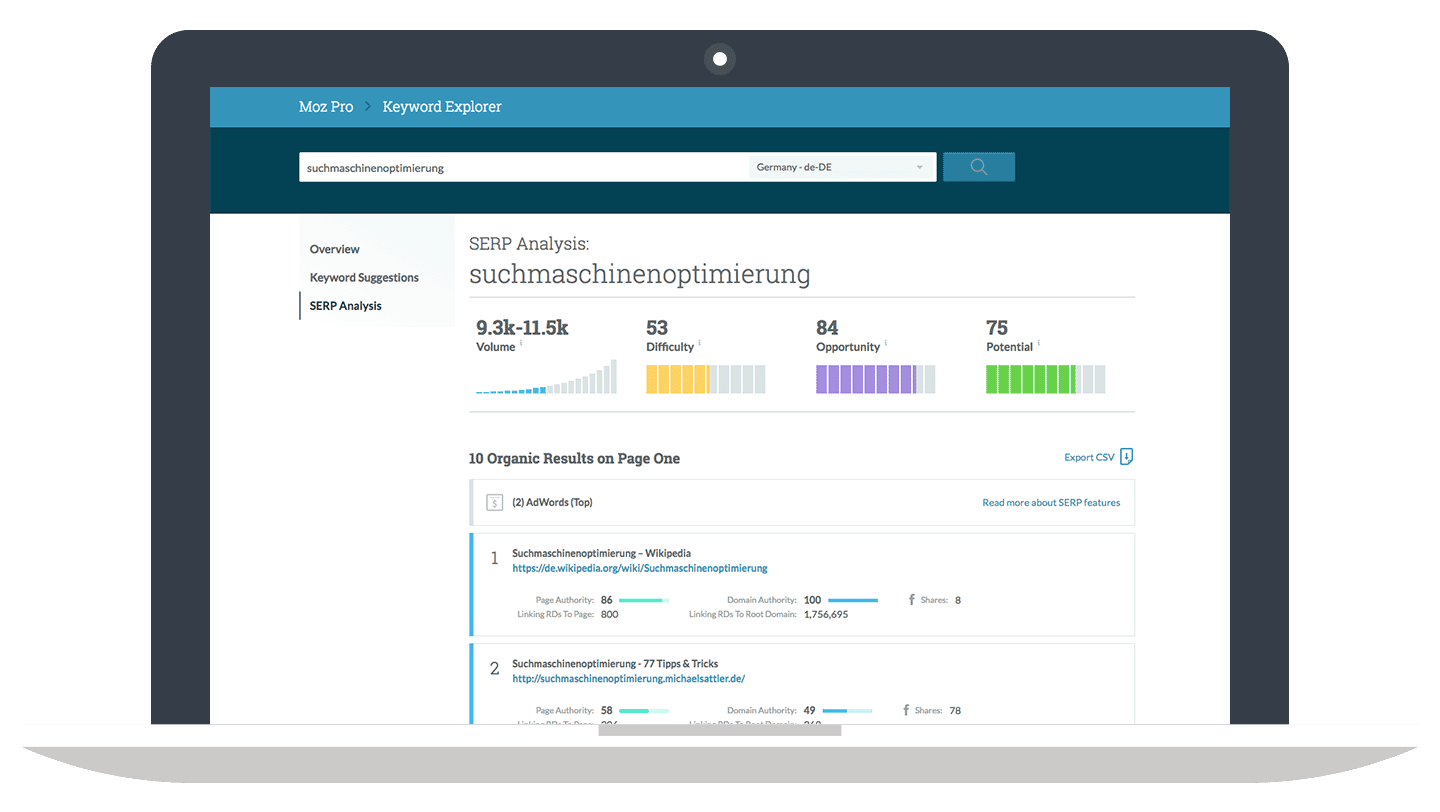
Task: Click Domain Authority bar for Wikipedia result
Action: click(854, 600)
